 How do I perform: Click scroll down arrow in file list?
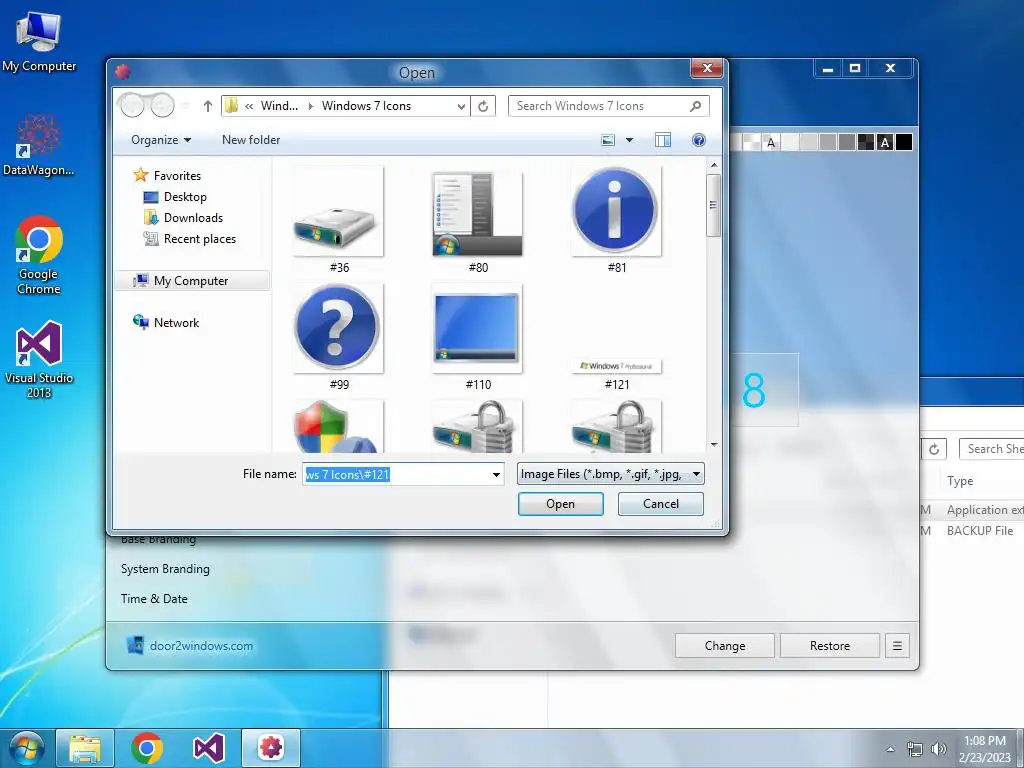[714, 445]
